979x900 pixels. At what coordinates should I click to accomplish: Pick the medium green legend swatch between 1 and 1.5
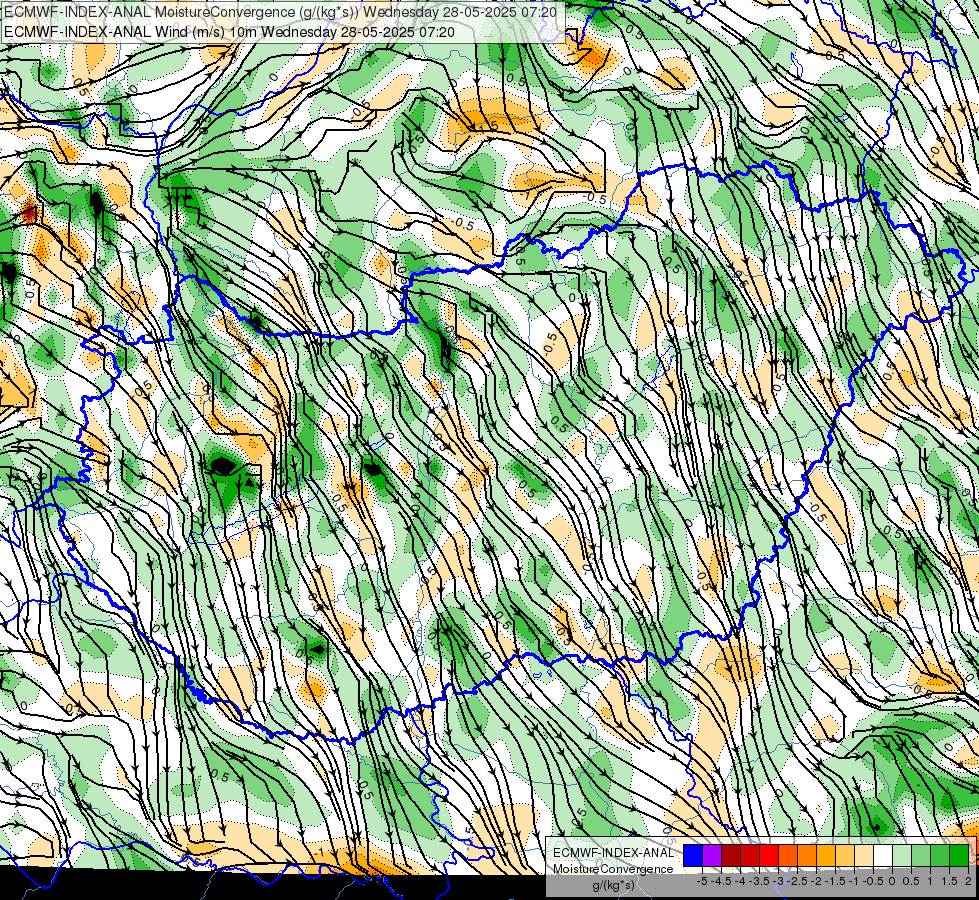(x=940, y=855)
